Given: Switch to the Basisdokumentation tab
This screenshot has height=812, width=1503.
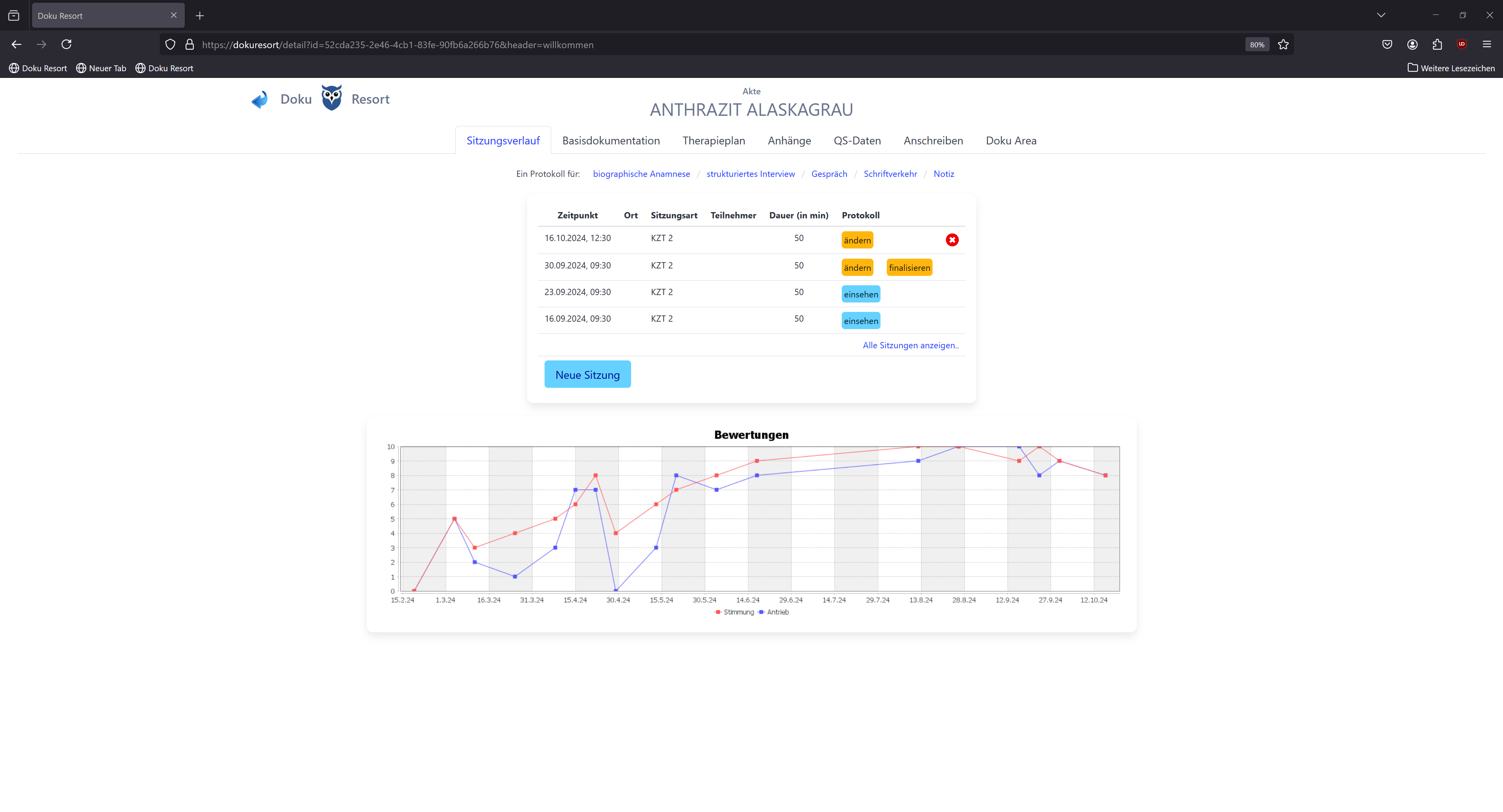Looking at the screenshot, I should pyautogui.click(x=610, y=140).
